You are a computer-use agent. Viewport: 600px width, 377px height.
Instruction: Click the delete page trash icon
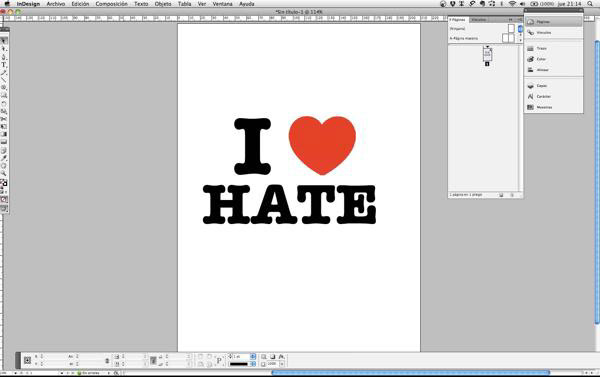point(512,195)
